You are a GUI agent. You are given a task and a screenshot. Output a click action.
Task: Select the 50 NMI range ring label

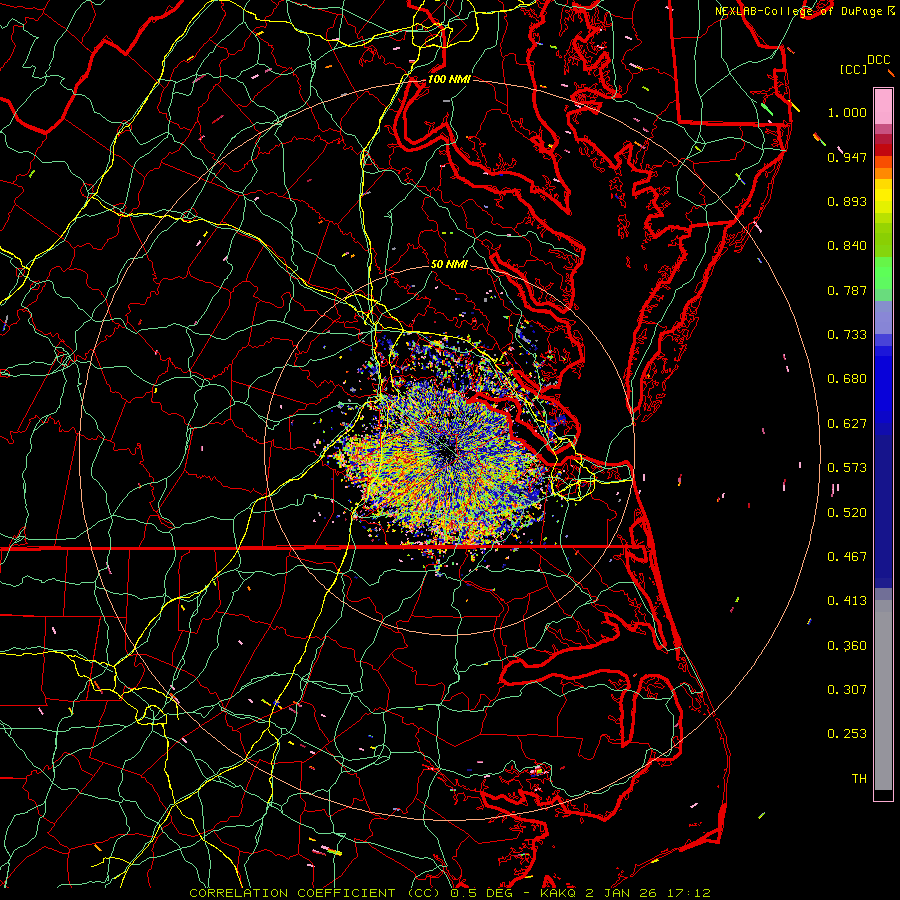pyautogui.click(x=449, y=264)
